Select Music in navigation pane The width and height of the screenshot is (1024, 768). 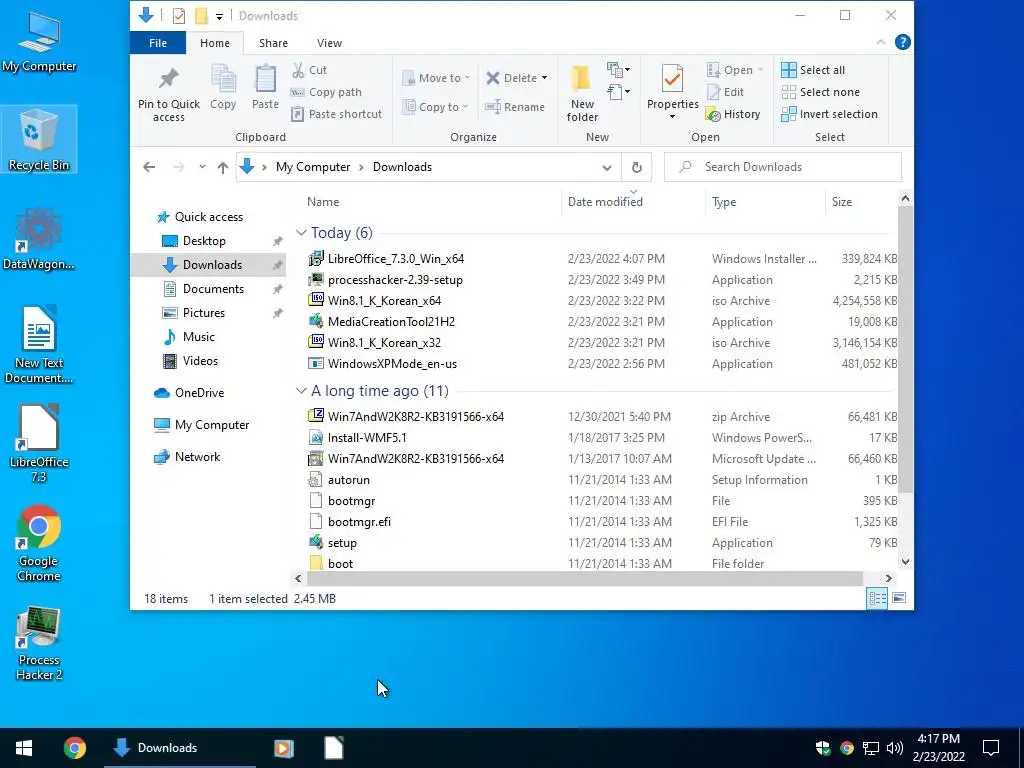[x=199, y=337]
